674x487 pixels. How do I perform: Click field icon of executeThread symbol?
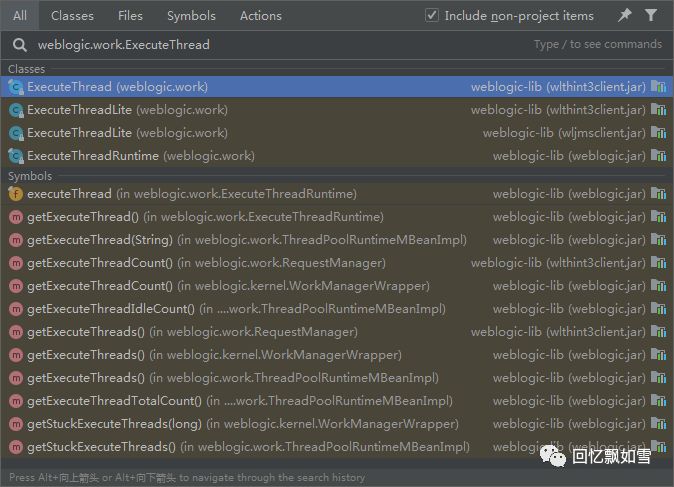click(x=16, y=194)
